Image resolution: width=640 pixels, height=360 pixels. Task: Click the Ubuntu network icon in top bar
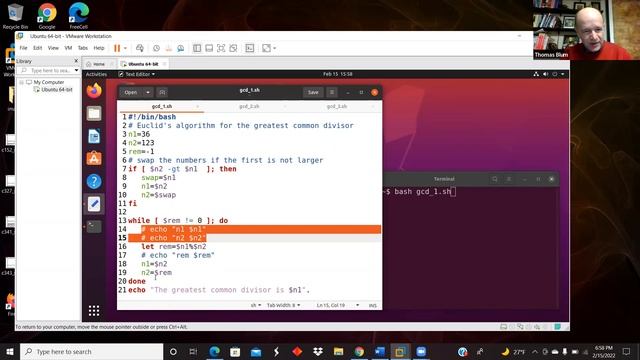536,74
